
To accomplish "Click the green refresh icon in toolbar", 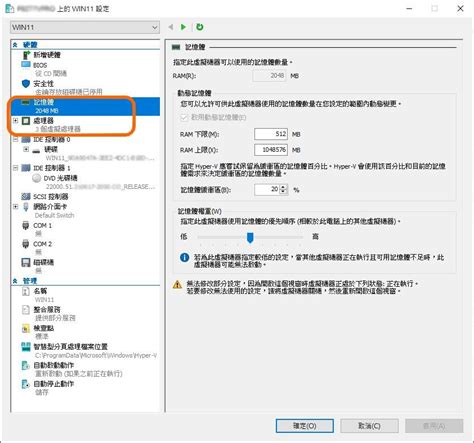I will pyautogui.click(x=199, y=27).
